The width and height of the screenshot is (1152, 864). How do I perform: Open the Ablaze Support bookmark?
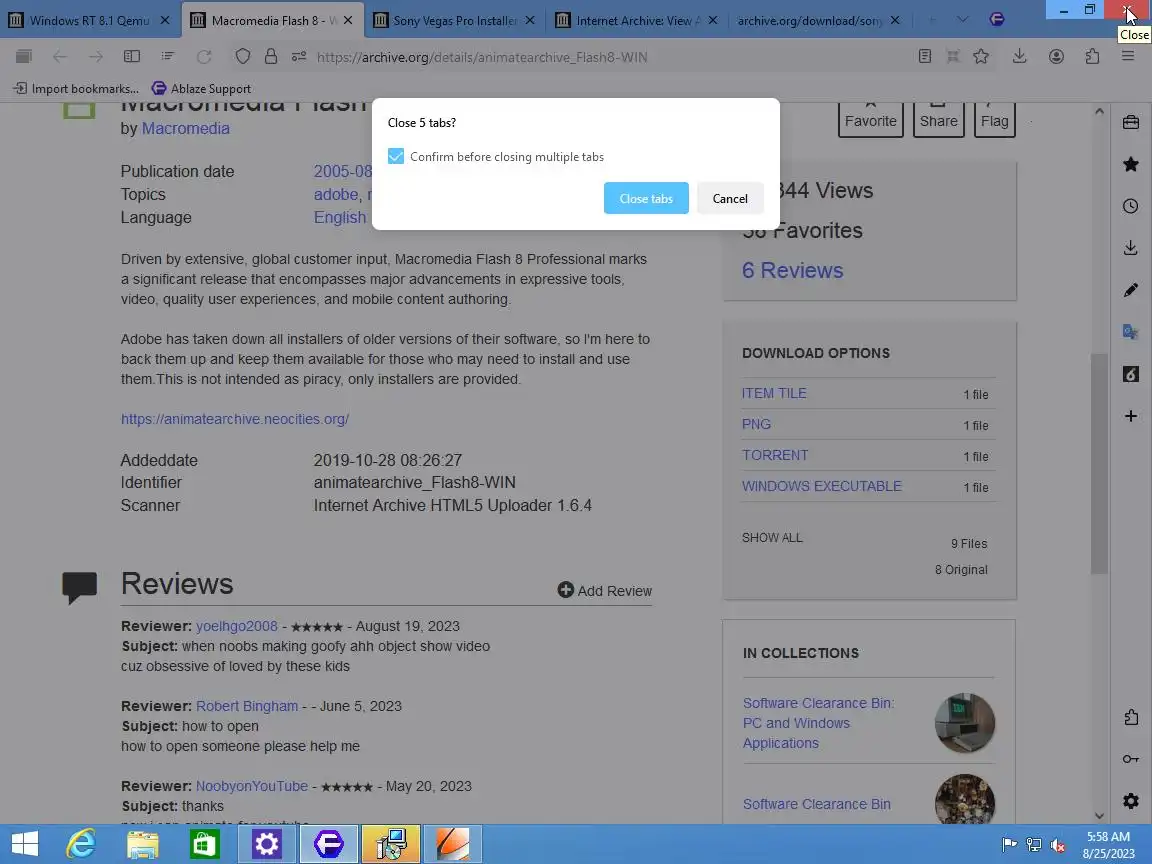[201, 89]
